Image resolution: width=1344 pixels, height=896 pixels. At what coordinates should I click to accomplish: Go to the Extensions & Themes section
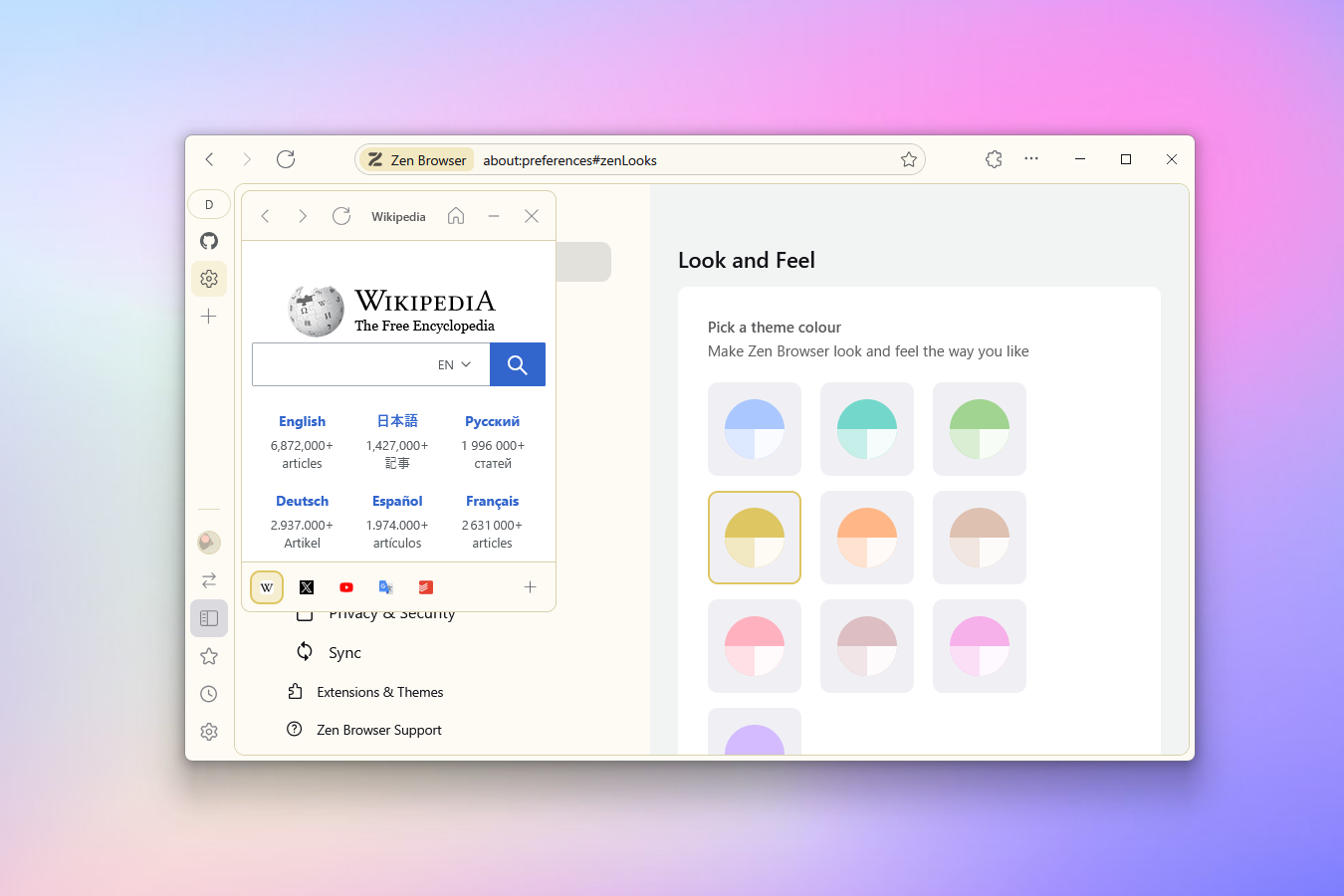pyautogui.click(x=379, y=691)
